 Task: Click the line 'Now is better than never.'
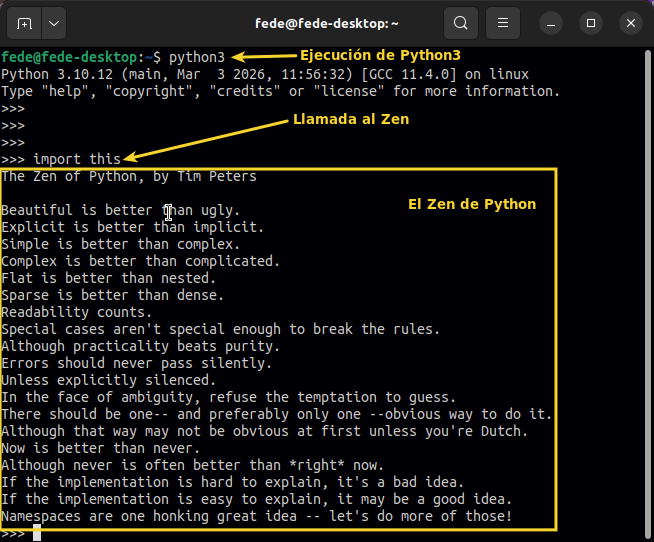(101, 449)
